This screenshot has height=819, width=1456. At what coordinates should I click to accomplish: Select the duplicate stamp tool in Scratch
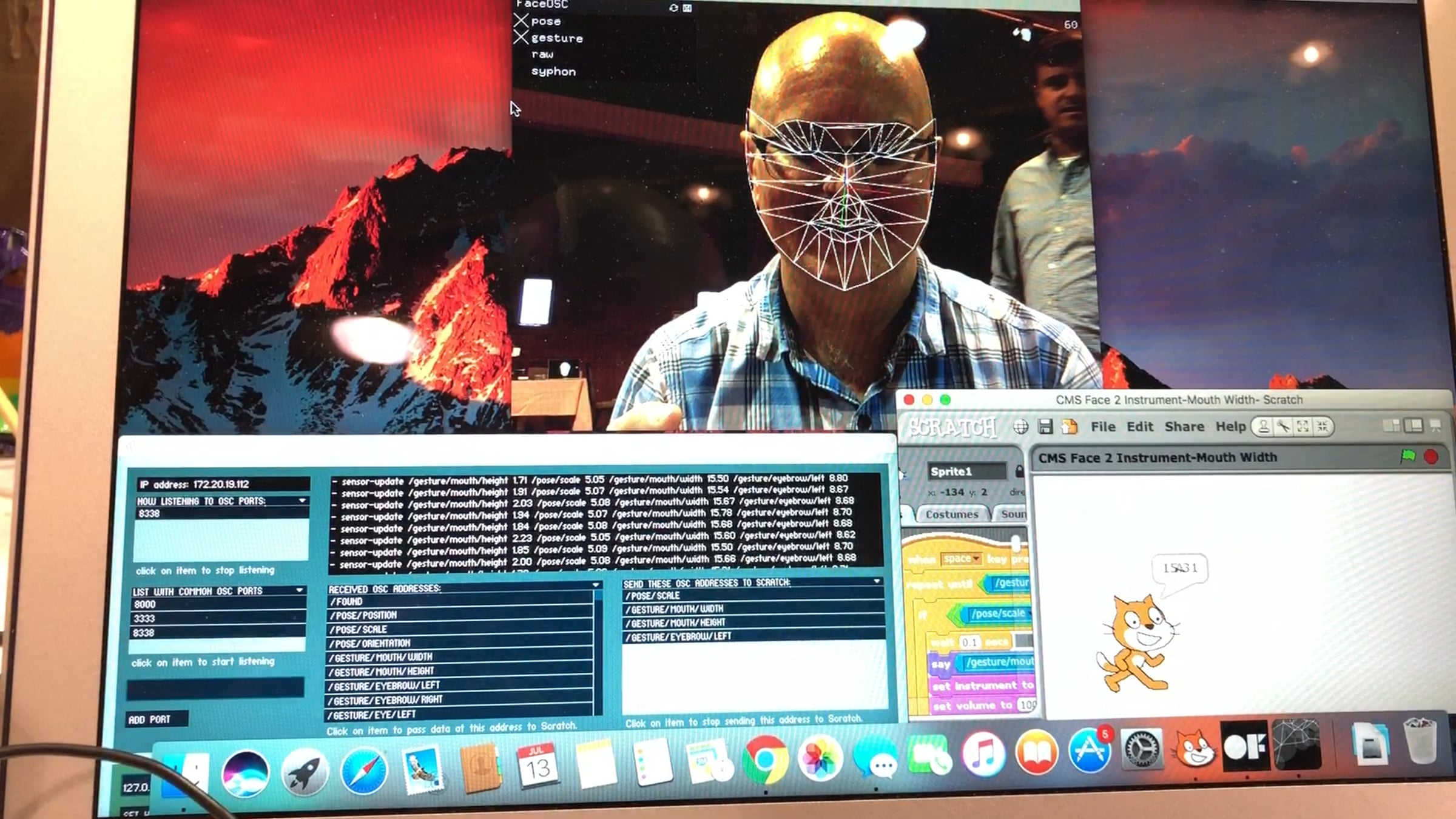tap(1264, 426)
